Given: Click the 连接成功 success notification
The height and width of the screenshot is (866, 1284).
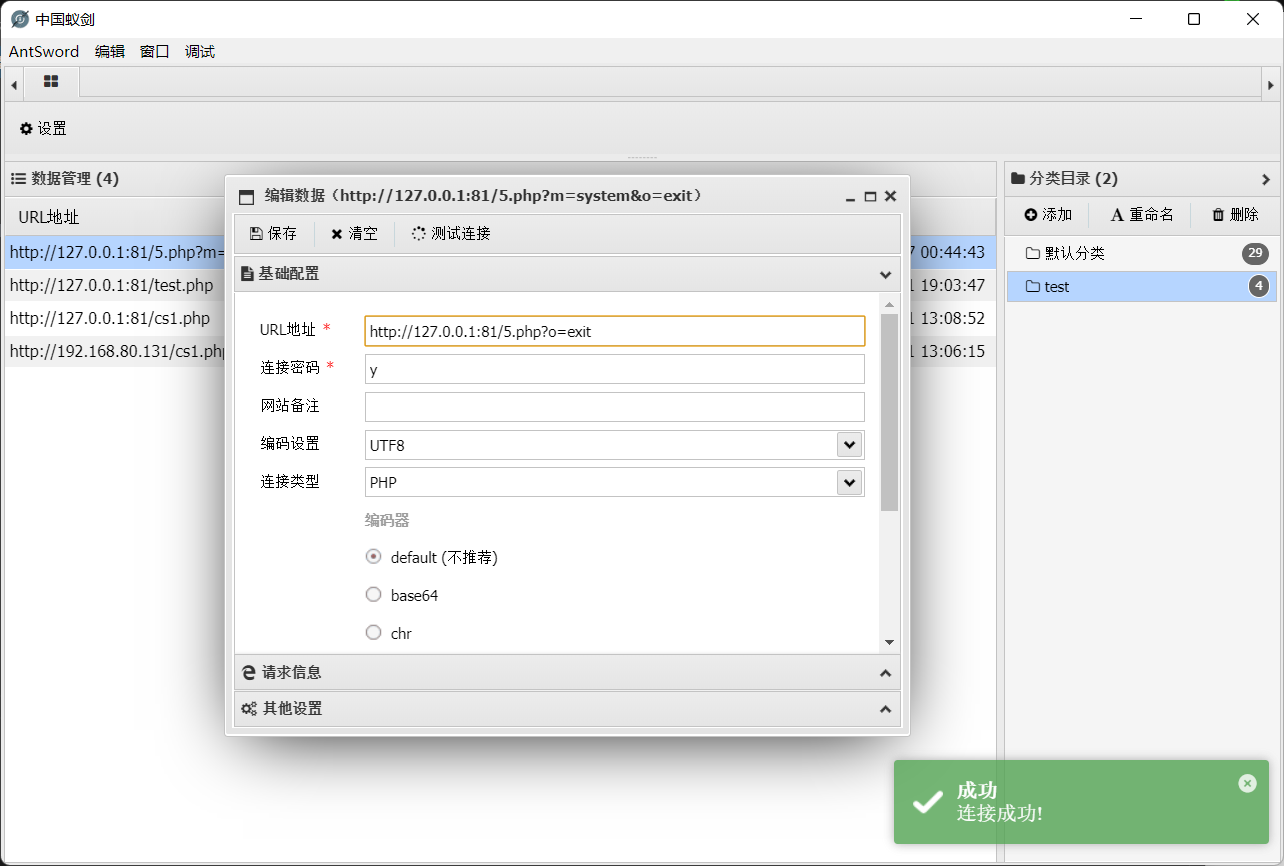Looking at the screenshot, I should pos(1081,802).
